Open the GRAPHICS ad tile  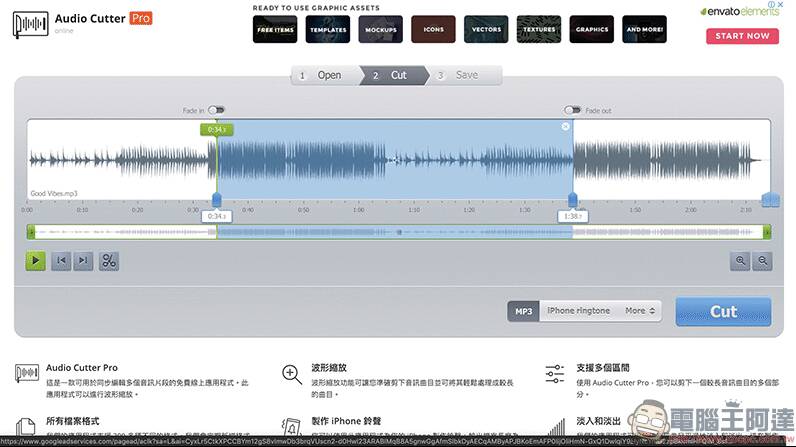click(x=592, y=29)
